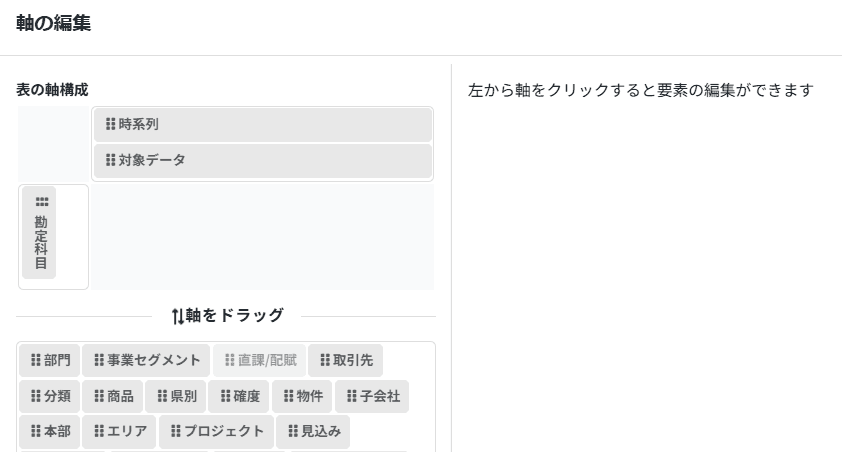Screen dimensions: 842x452
Task: Click the drag handle on 子会社 chip
Action: 352,396
